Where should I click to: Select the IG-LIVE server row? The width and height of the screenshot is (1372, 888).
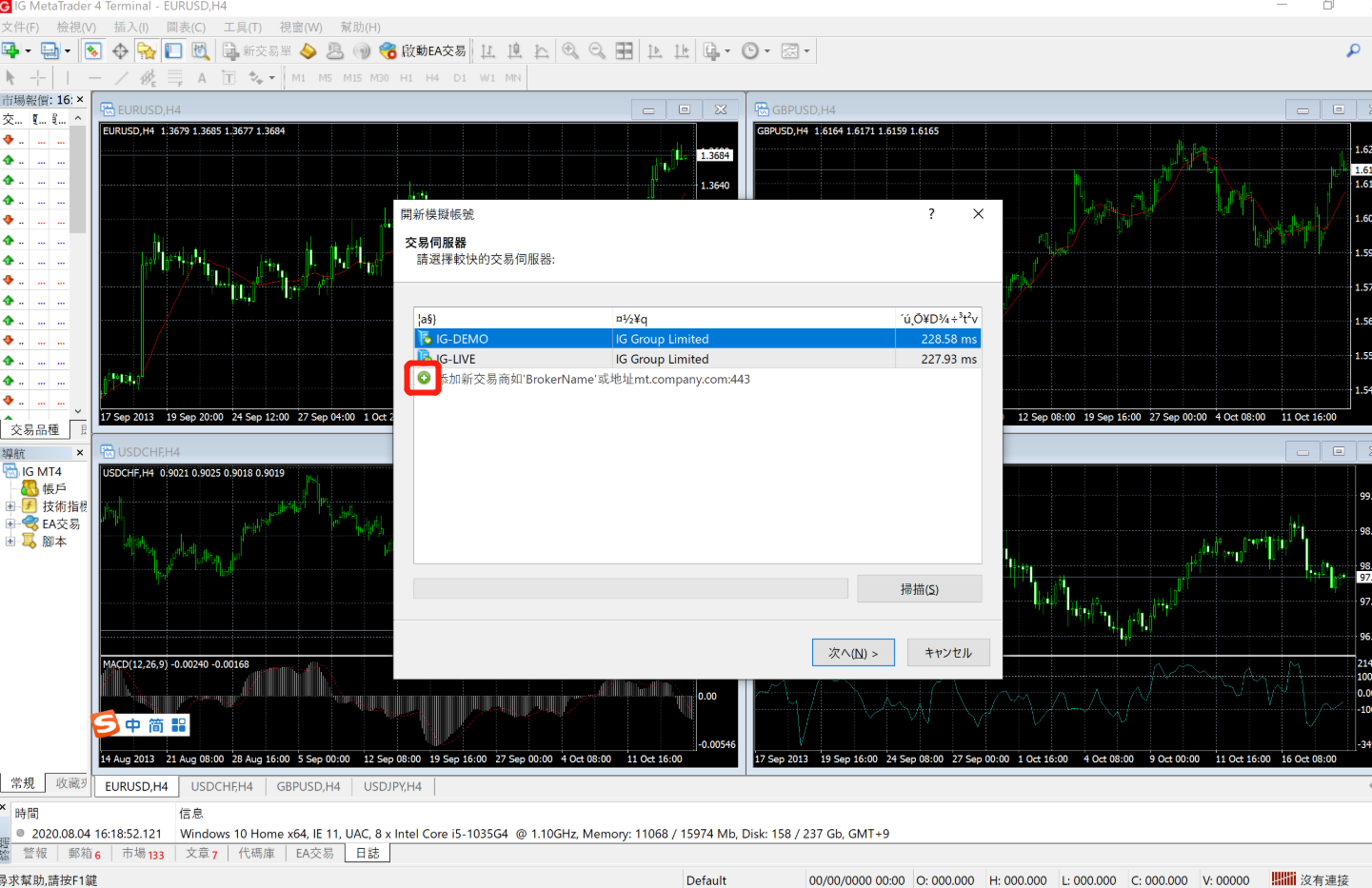[697, 359]
